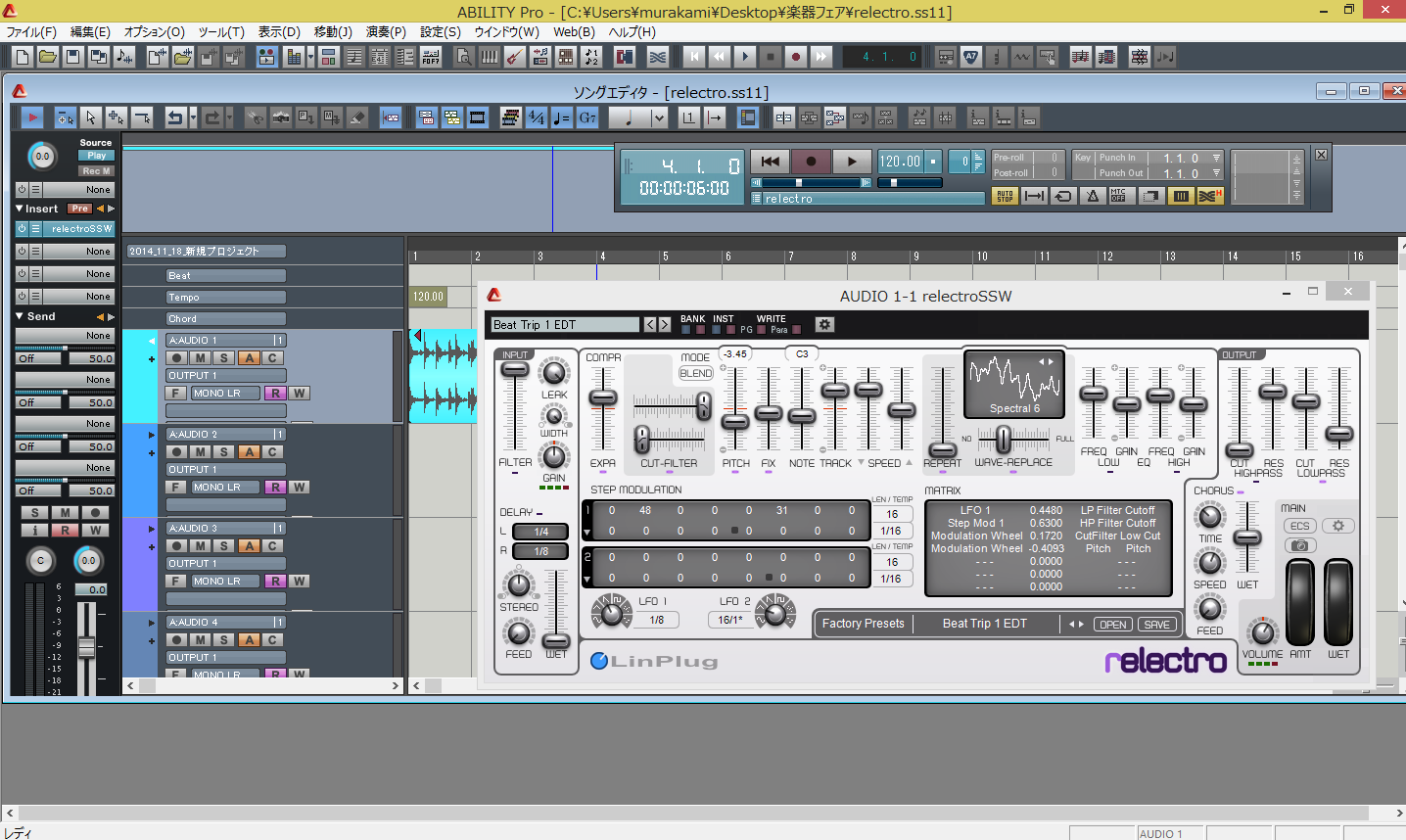The height and width of the screenshot is (840, 1406).
Task: Mute the AUDIO 1 track
Action: tap(200, 357)
